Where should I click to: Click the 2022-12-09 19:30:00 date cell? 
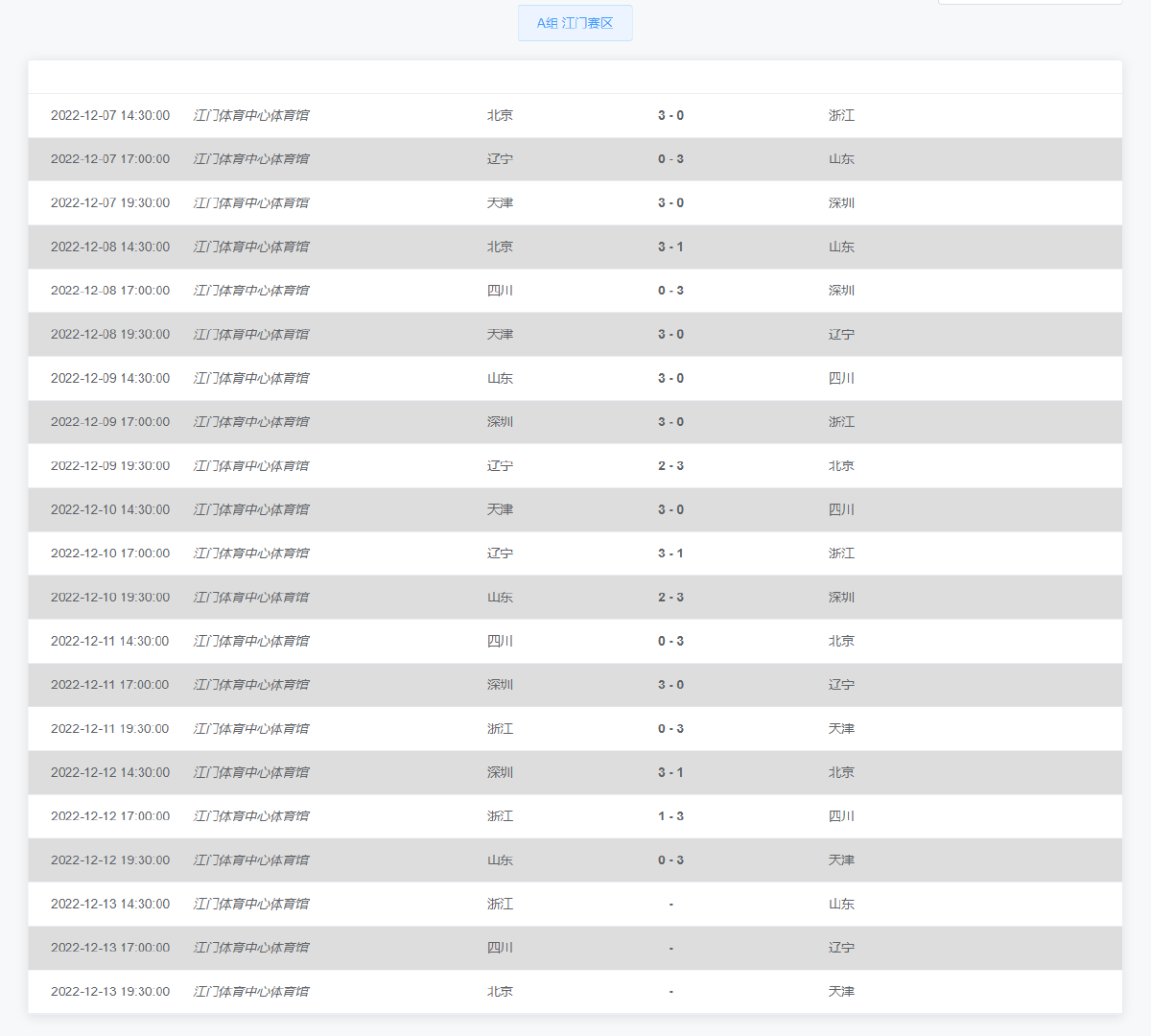[110, 466]
